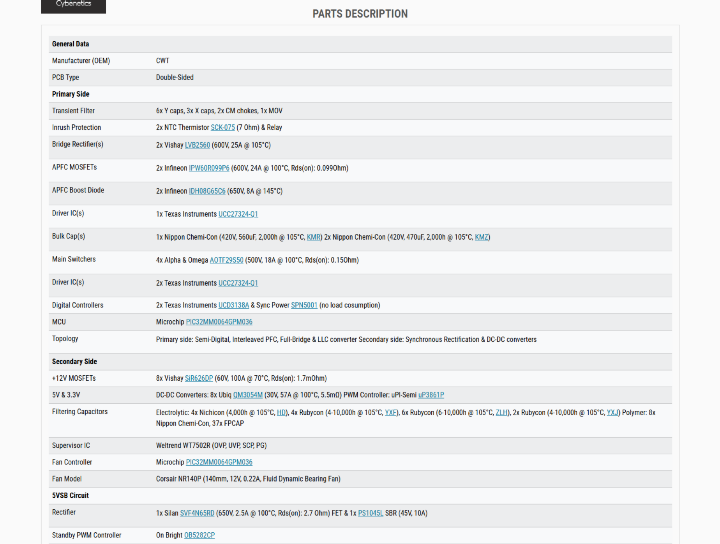The image size is (720, 544).
Task: Click the KMR bulk capacitor series link
Action: pos(314,237)
